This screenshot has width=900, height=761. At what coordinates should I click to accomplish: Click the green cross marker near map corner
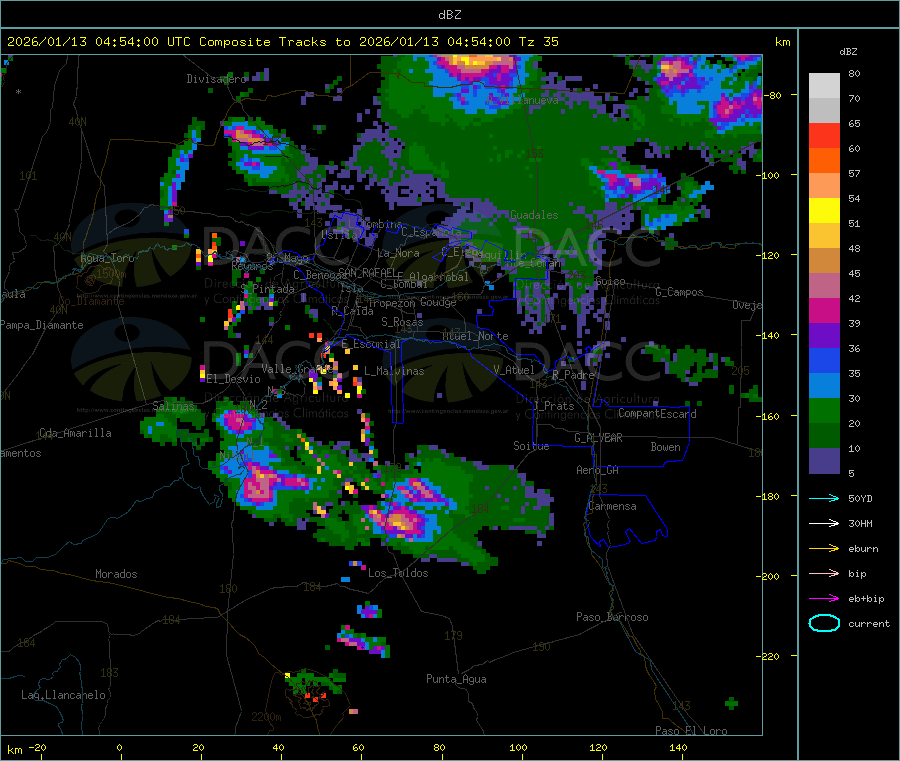(731, 703)
